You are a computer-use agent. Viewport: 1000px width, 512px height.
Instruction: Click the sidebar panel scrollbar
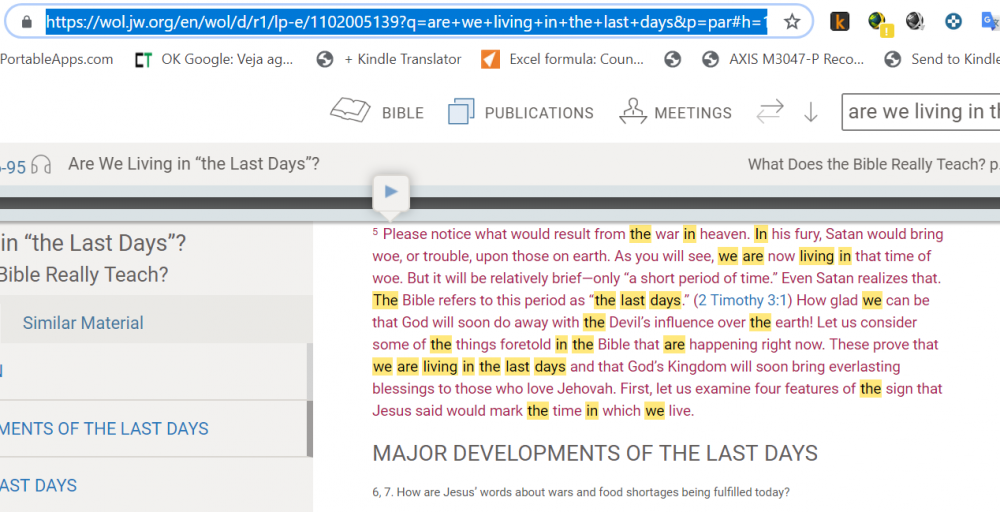[x=309, y=400]
